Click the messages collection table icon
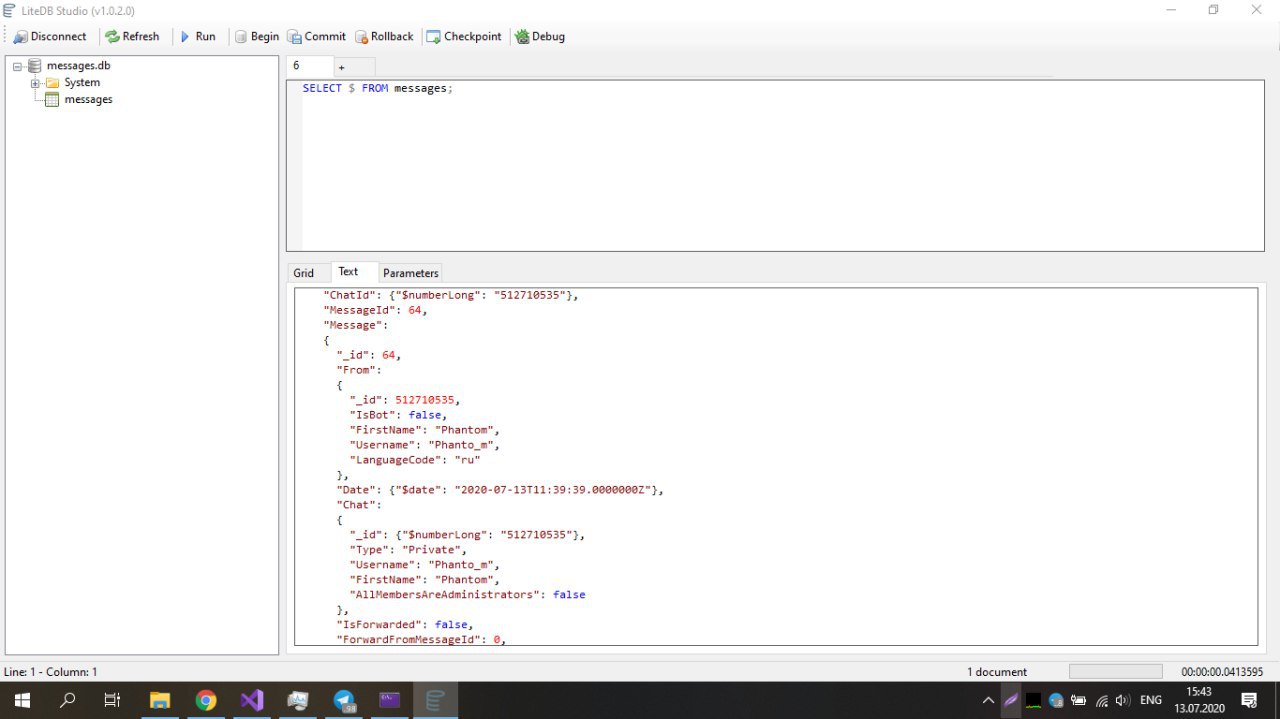 (x=52, y=99)
